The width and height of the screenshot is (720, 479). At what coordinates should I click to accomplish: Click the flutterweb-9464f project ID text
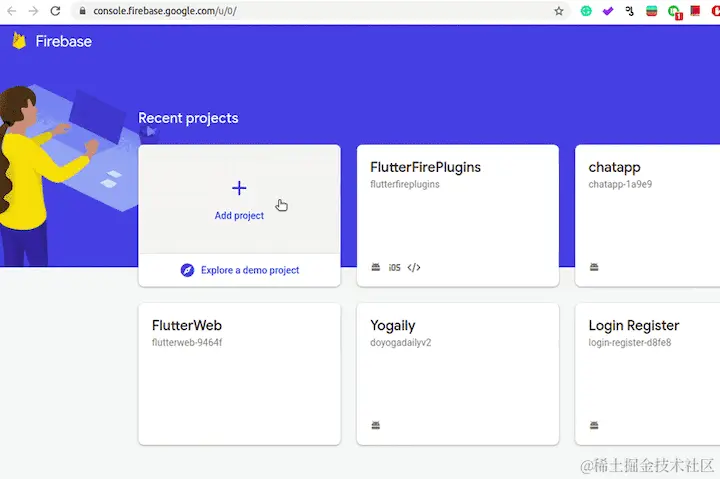tap(187, 342)
